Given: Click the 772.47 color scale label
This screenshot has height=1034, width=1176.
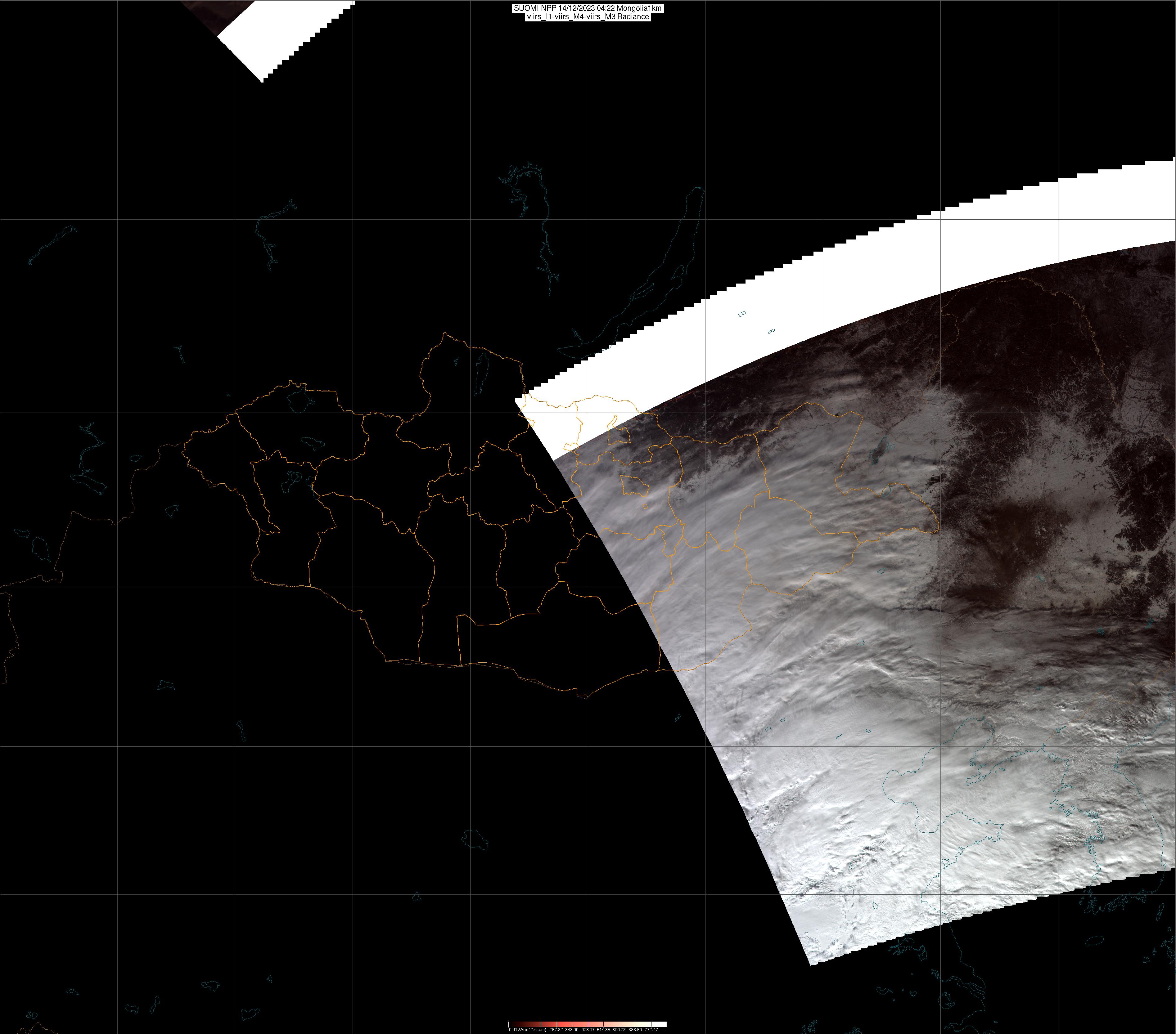Looking at the screenshot, I should tap(651, 1029).
